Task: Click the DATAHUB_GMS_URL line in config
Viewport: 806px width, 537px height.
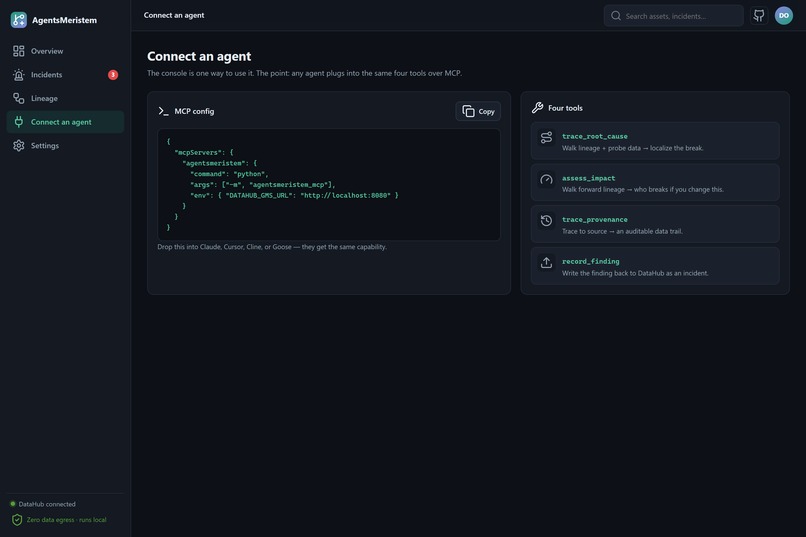Action: (x=294, y=195)
